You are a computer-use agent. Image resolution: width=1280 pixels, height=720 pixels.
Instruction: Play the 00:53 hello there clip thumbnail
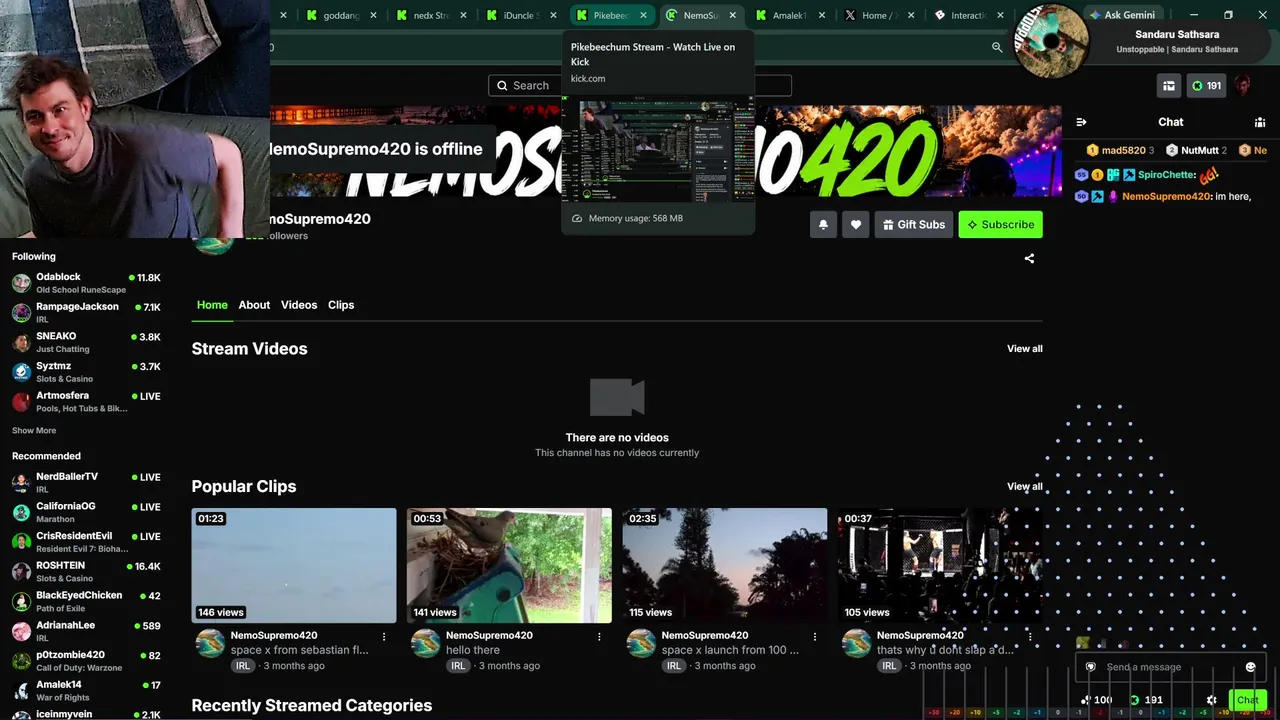coord(509,565)
